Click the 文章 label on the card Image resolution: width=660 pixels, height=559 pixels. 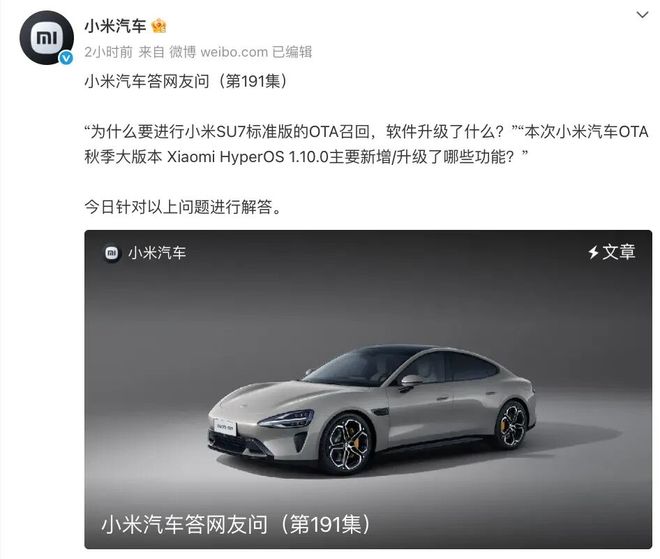tap(618, 252)
